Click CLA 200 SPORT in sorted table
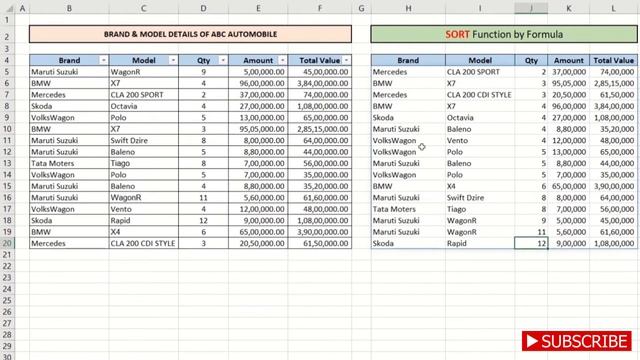The image size is (640, 360). [x=480, y=72]
